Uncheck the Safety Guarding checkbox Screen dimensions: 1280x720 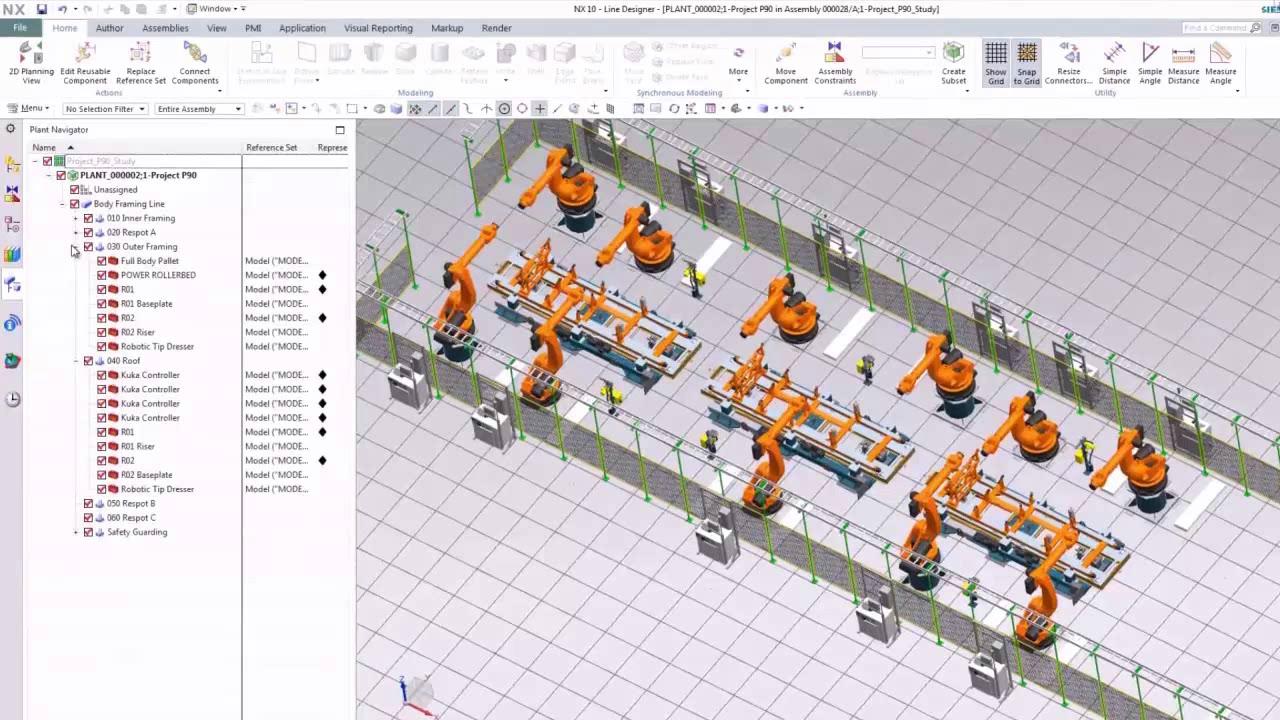pyautogui.click(x=88, y=533)
